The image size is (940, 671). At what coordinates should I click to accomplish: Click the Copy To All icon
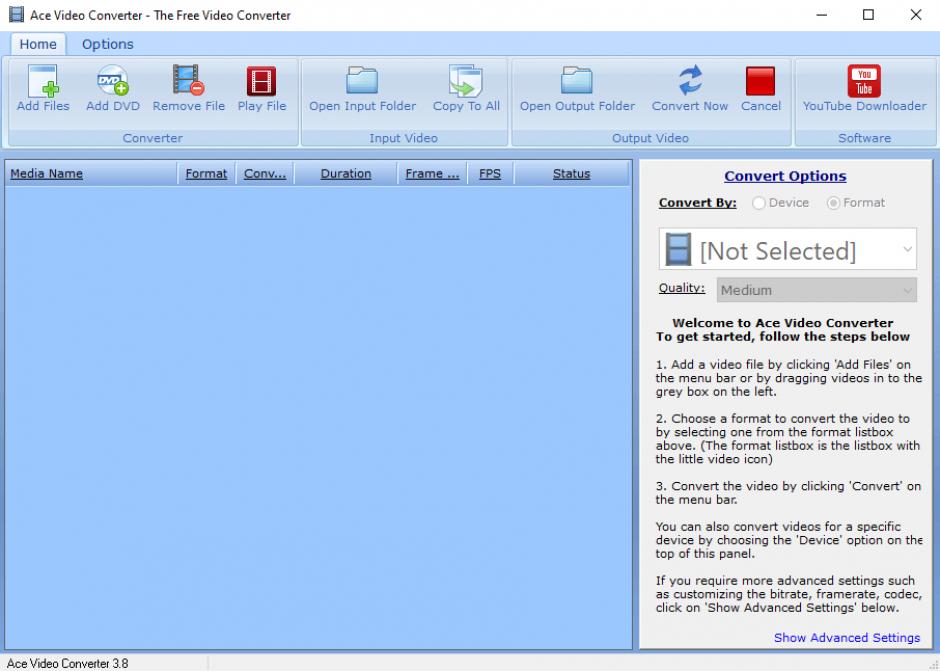(466, 80)
